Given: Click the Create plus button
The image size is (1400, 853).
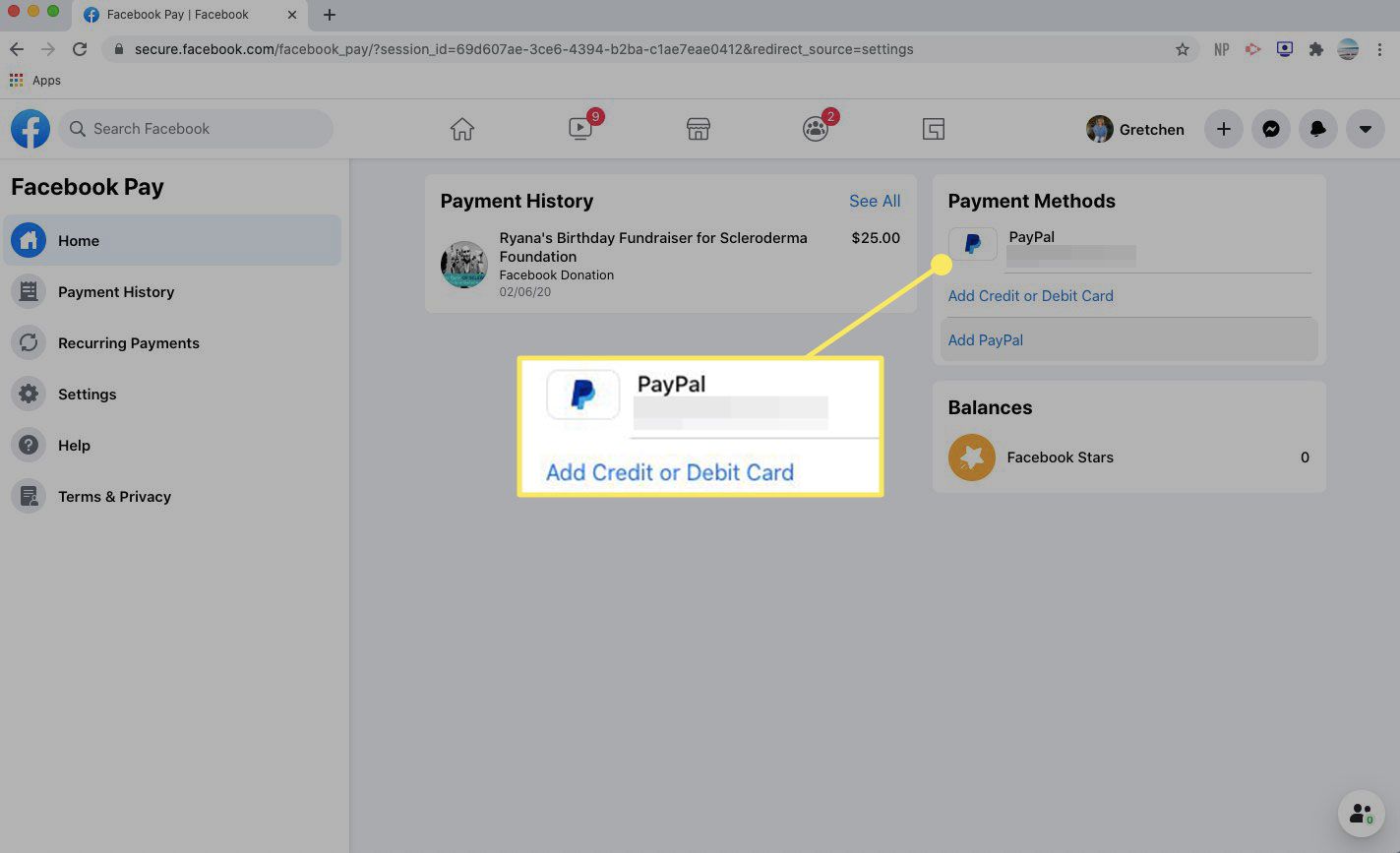Looking at the screenshot, I should (x=1224, y=129).
